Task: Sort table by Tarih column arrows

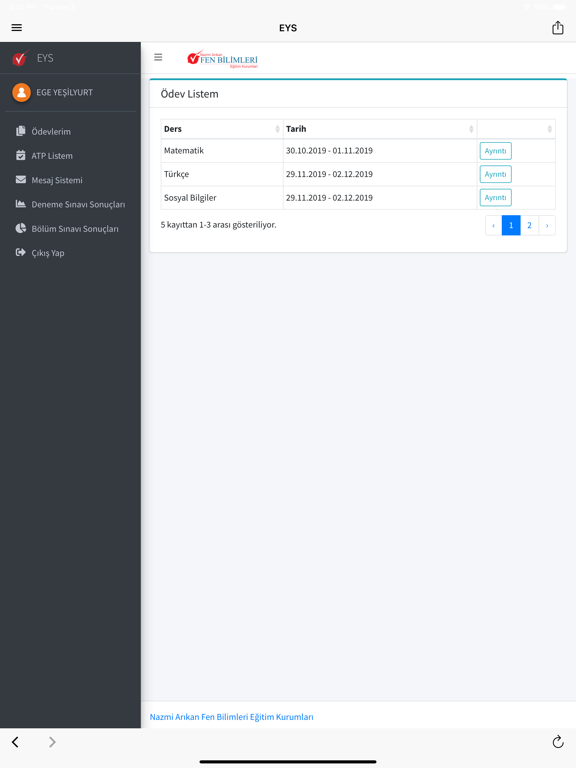Action: click(x=471, y=129)
